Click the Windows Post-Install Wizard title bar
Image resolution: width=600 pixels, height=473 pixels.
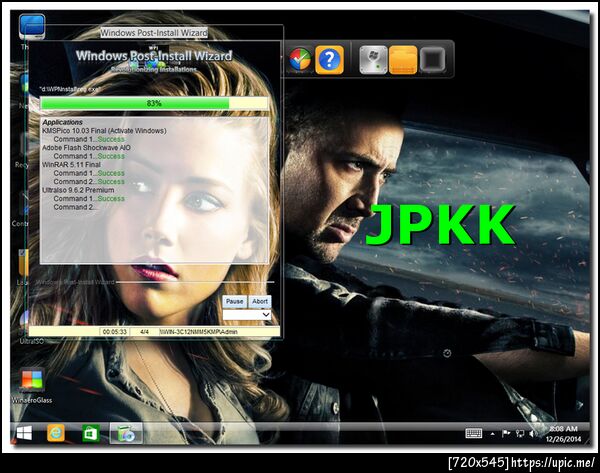(x=154, y=33)
